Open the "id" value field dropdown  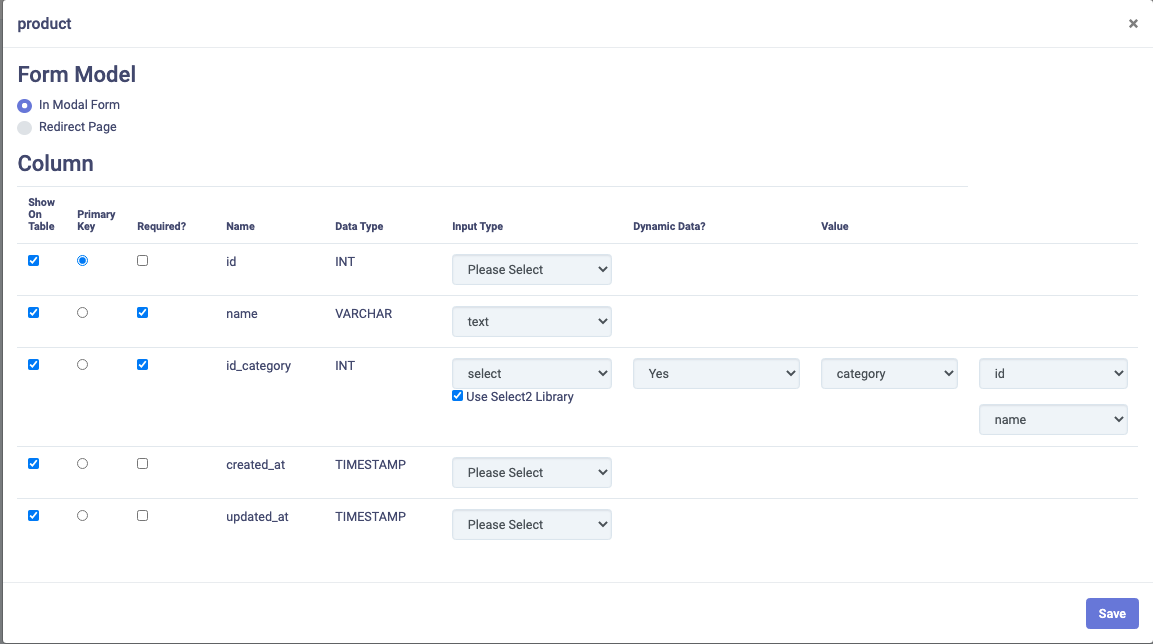click(1053, 373)
